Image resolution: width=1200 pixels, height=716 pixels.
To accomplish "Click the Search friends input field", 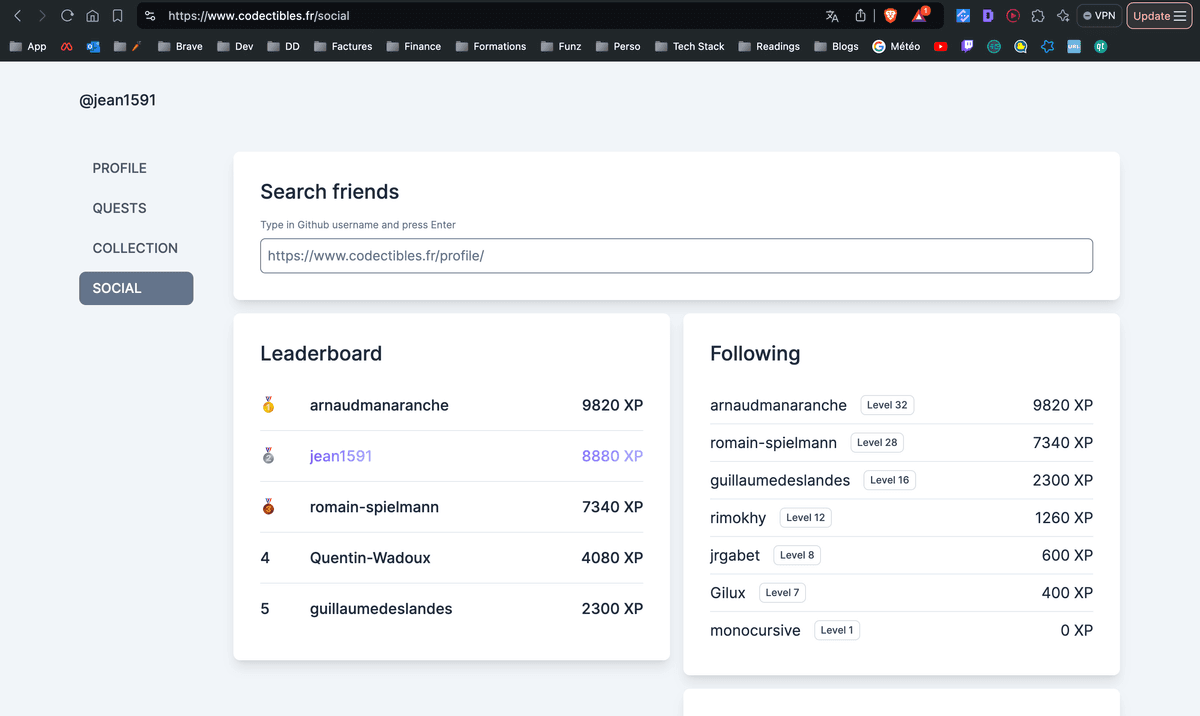I will [x=676, y=256].
